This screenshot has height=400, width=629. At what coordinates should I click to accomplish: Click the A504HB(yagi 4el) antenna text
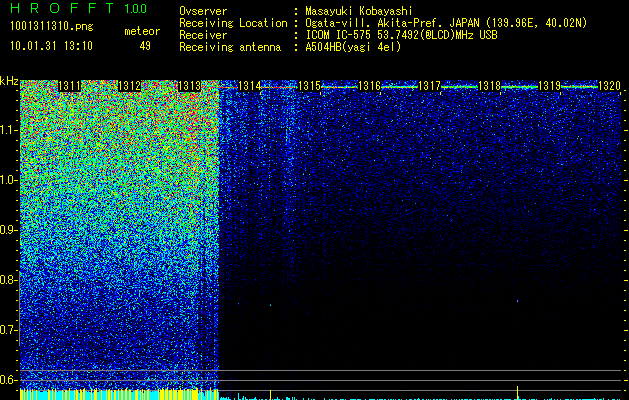click(353, 47)
